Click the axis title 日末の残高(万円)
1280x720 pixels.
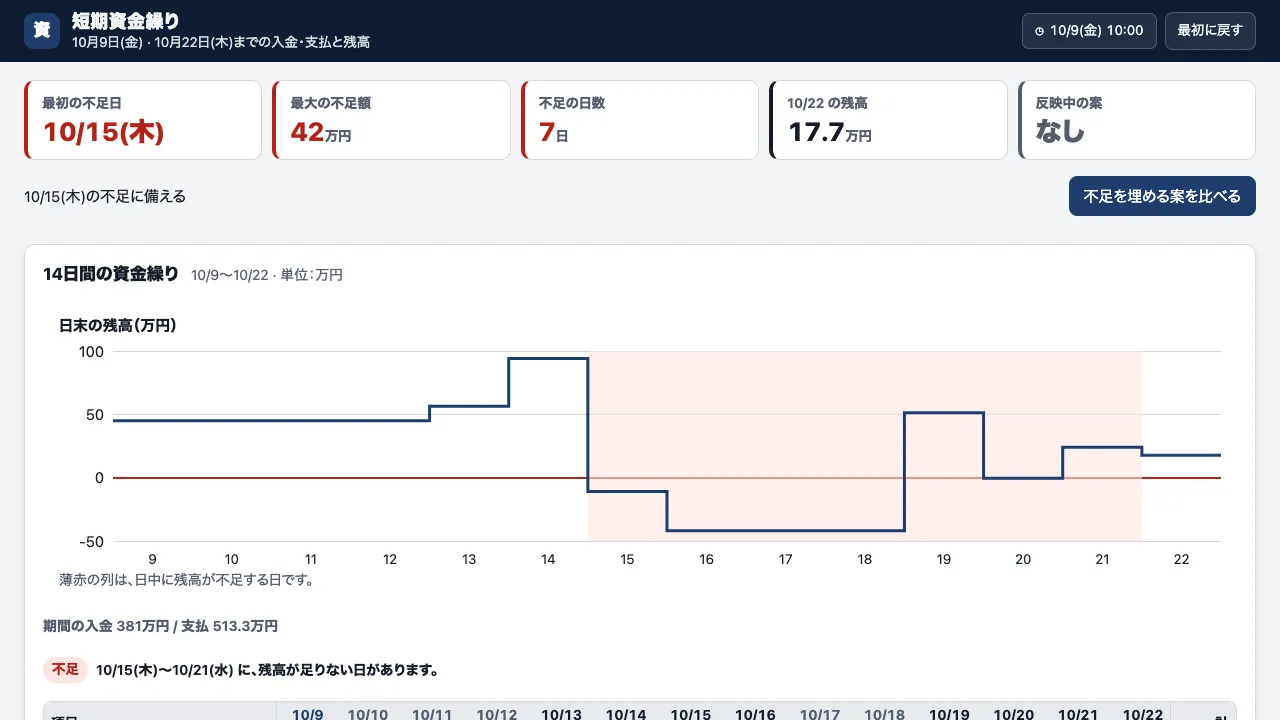coord(118,325)
